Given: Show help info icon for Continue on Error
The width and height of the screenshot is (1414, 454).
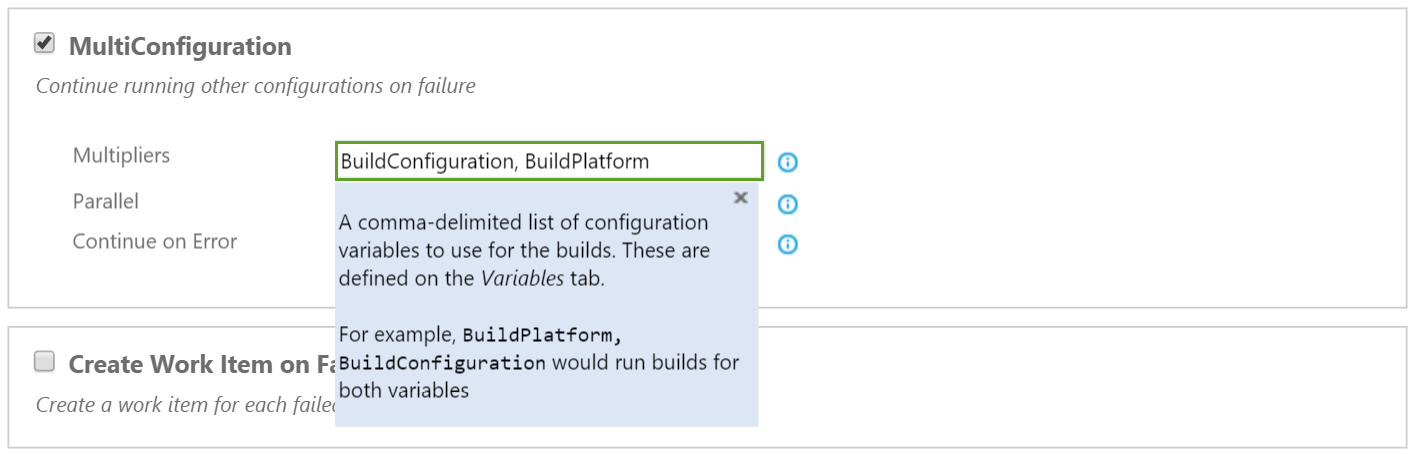Looking at the screenshot, I should (788, 244).
